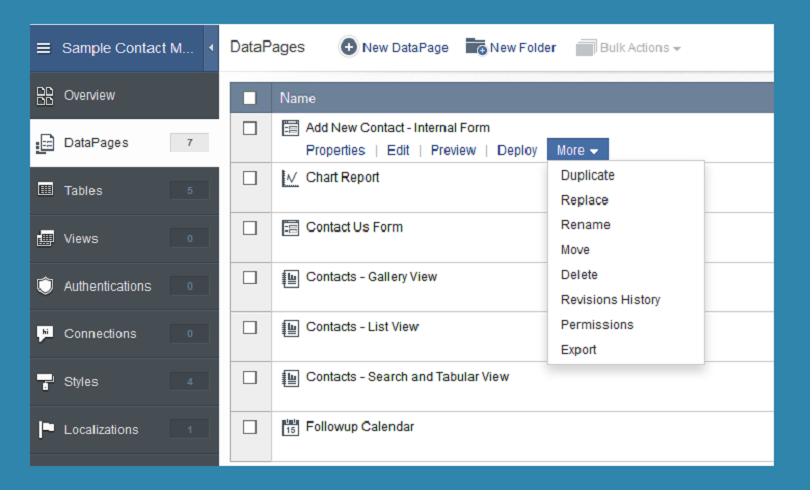
Task: Click the Deploy link
Action: 517,150
